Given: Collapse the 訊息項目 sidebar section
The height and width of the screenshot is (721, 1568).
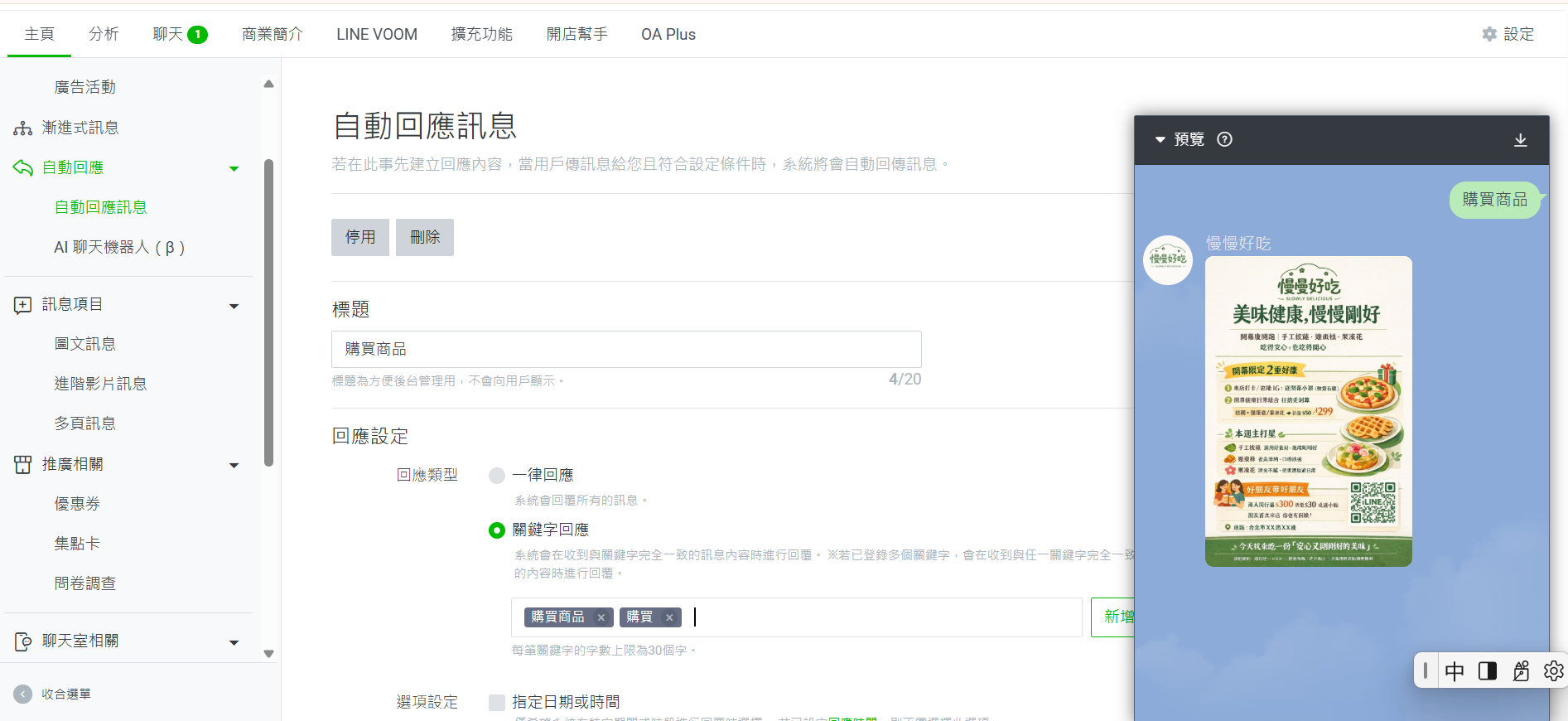Looking at the screenshot, I should point(234,306).
